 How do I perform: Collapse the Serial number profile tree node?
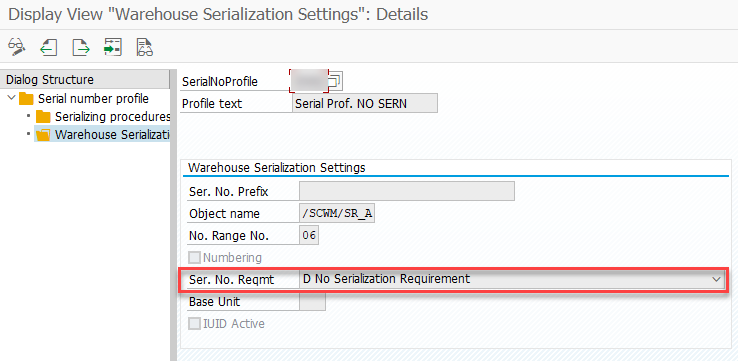click(11, 98)
